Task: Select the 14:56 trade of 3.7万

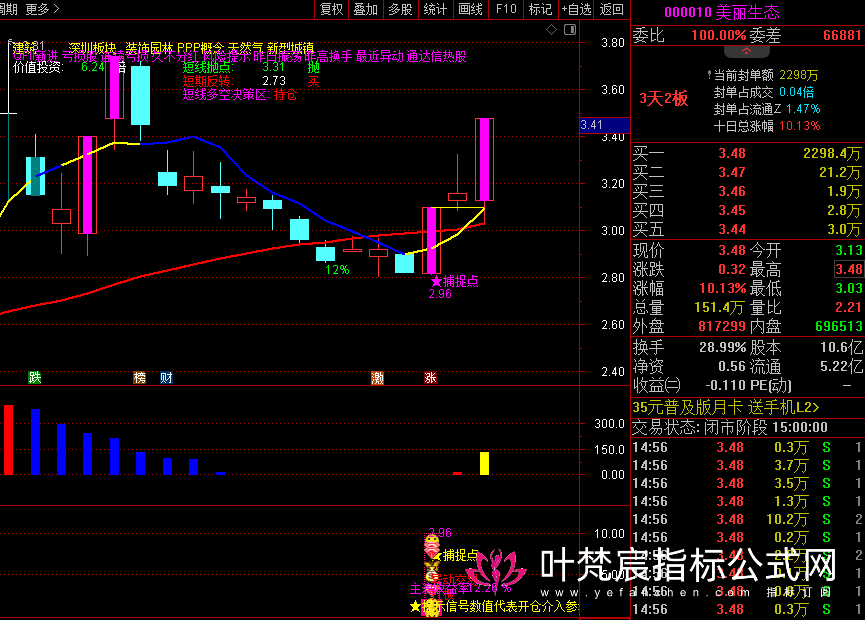Action: coord(747,466)
